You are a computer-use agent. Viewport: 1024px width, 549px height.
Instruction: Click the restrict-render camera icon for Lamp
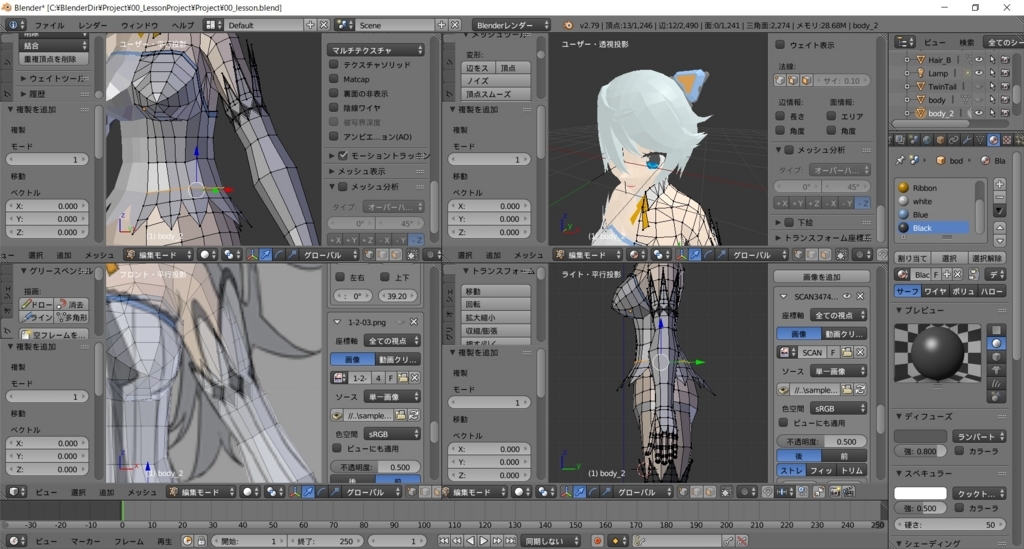pos(1005,73)
